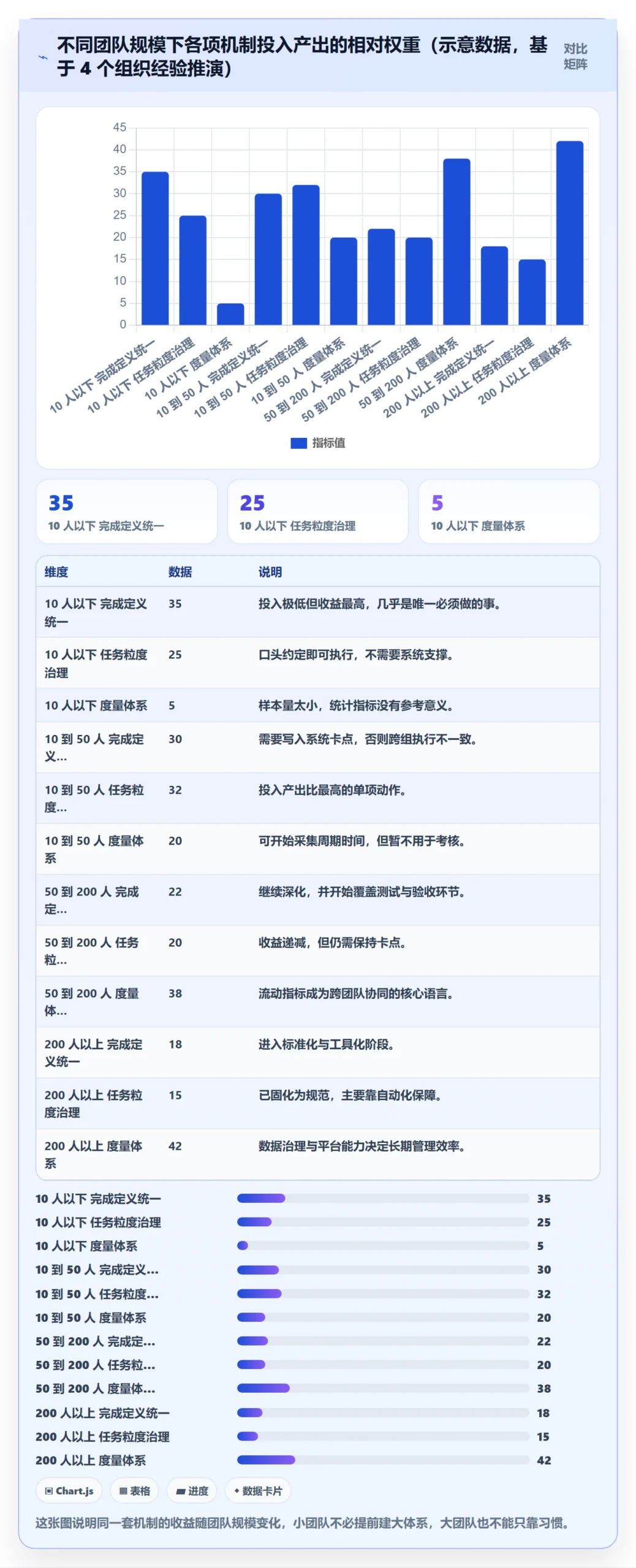Click the progress bar valued 22
This screenshot has height=1568, width=636.
point(383,1341)
